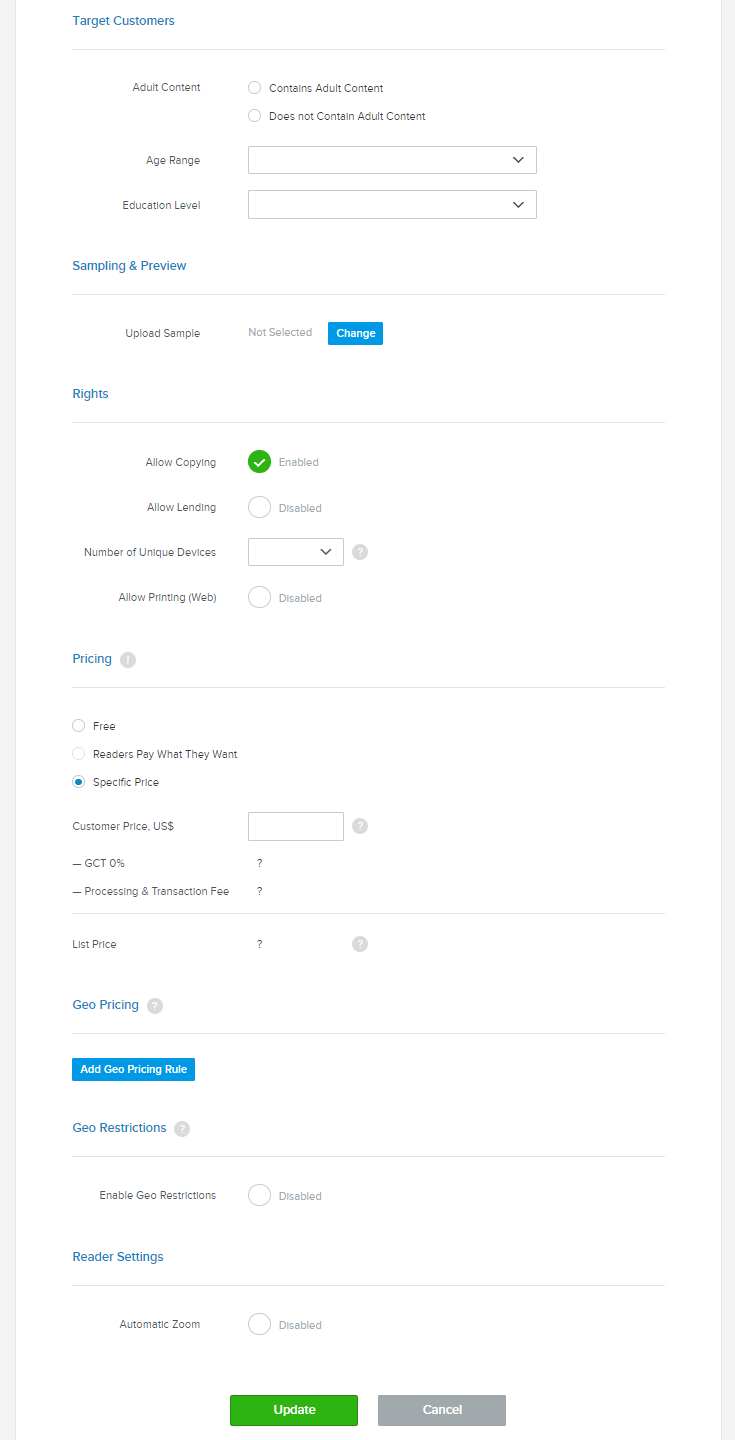
Task: Open help icon next to Customer Price field
Action: [360, 826]
